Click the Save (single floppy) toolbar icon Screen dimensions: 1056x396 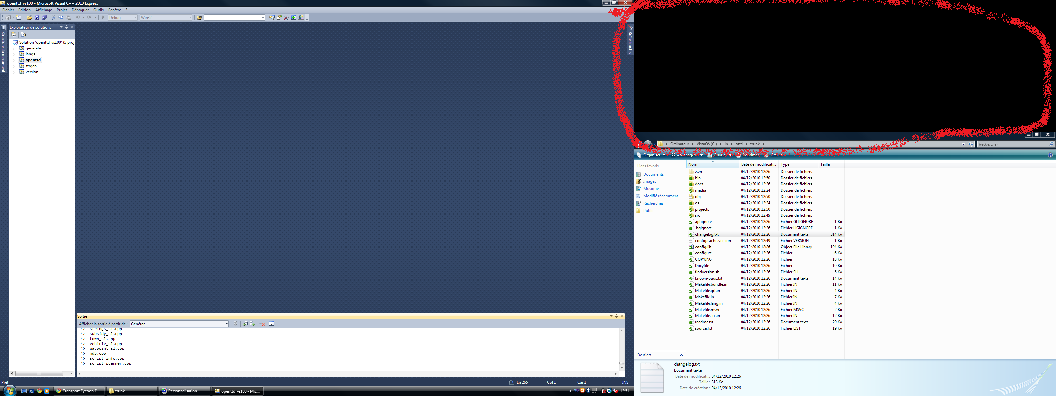pyautogui.click(x=37, y=18)
